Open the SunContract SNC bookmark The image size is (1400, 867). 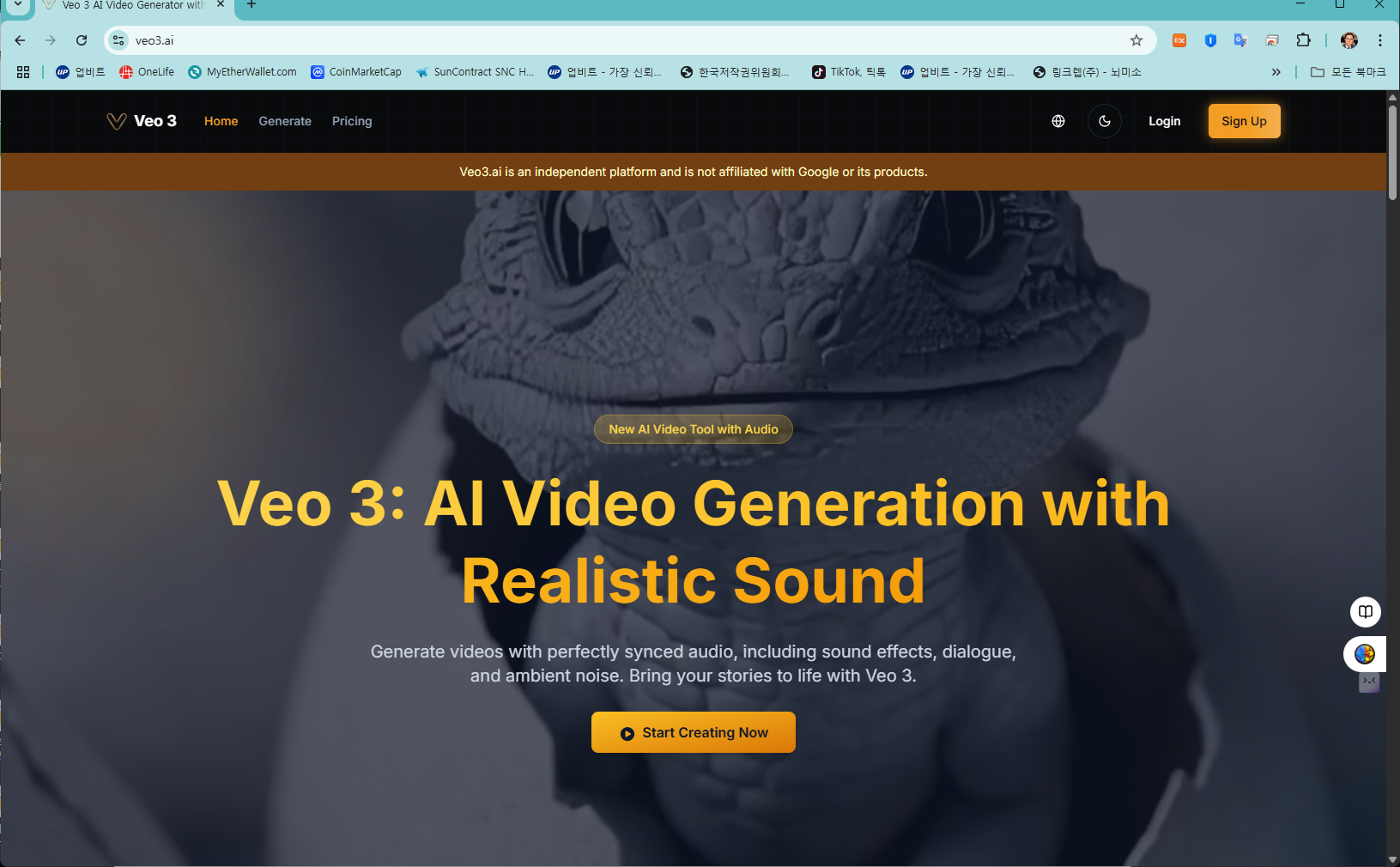pyautogui.click(x=475, y=72)
